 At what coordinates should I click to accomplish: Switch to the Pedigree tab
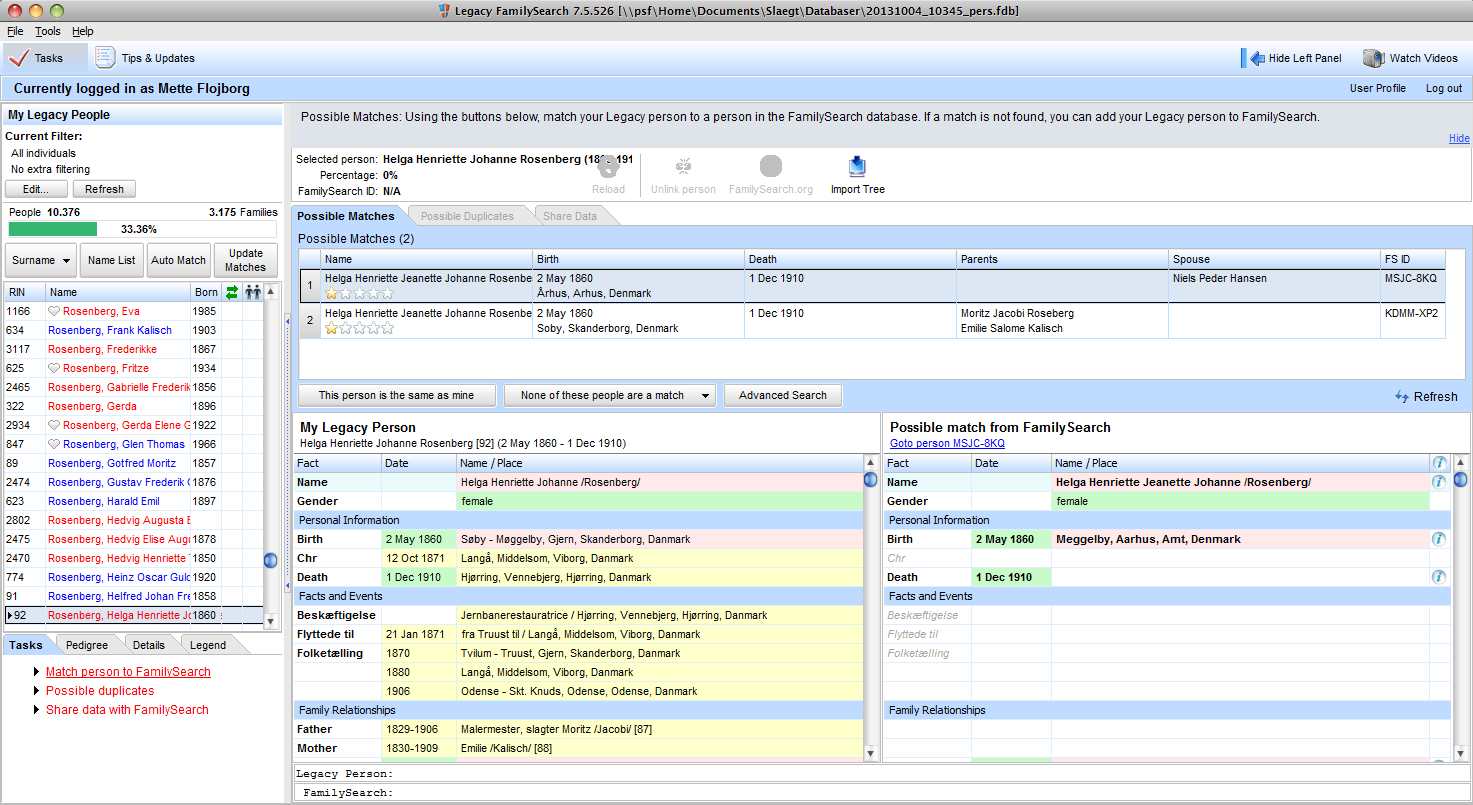87,645
